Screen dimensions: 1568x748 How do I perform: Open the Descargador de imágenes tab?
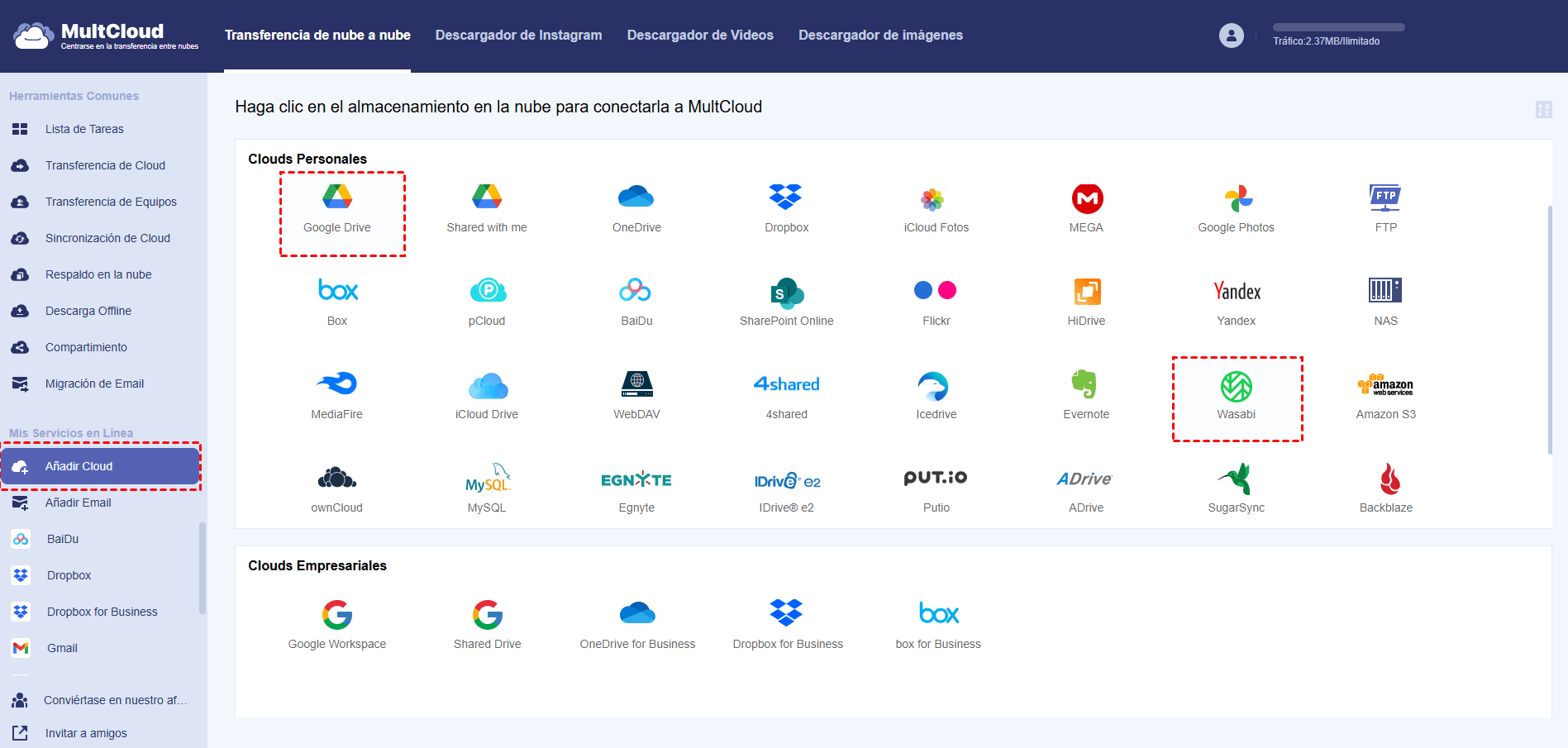coord(880,35)
